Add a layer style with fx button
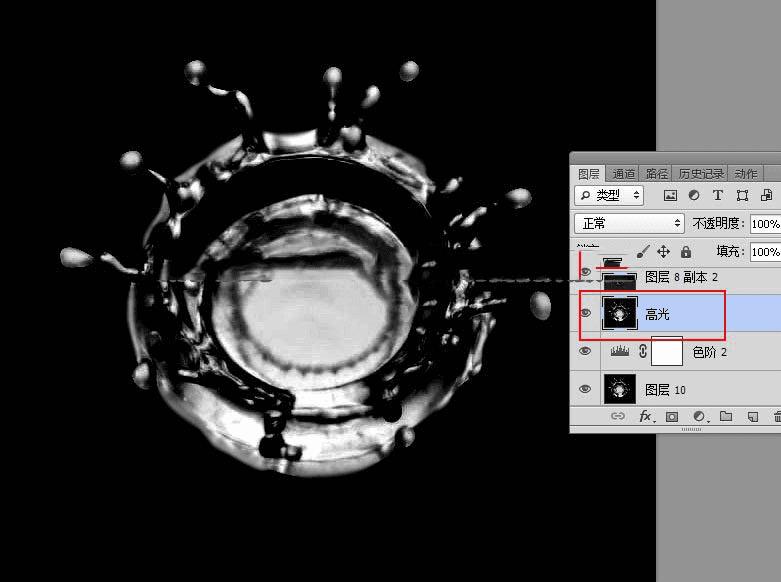The image size is (781, 582). tap(645, 417)
